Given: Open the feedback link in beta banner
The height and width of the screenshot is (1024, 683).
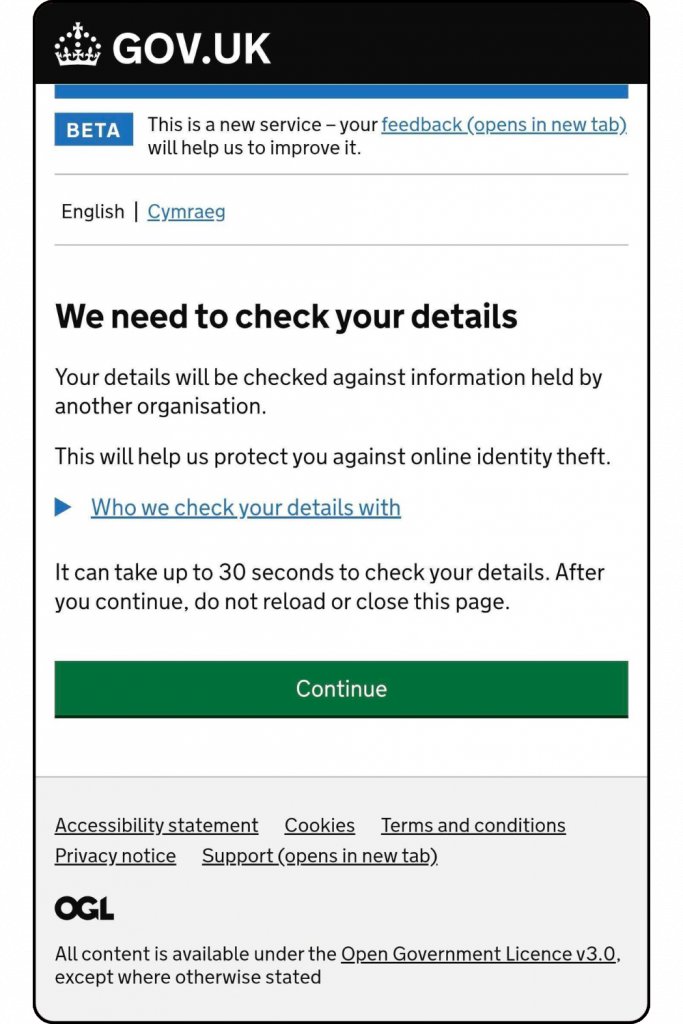Looking at the screenshot, I should tap(503, 124).
